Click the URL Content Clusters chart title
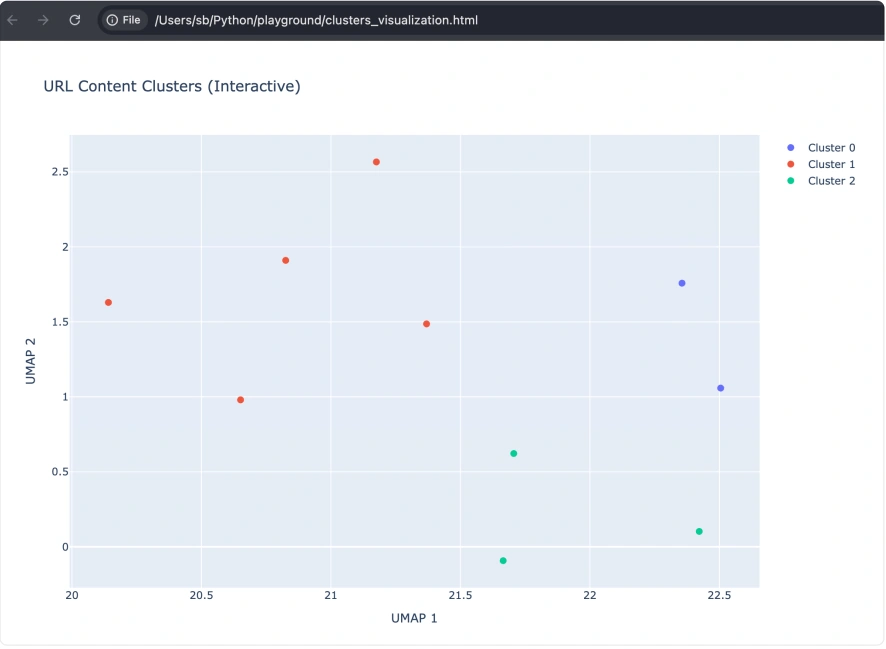Image resolution: width=886 pixels, height=649 pixels. click(x=172, y=87)
